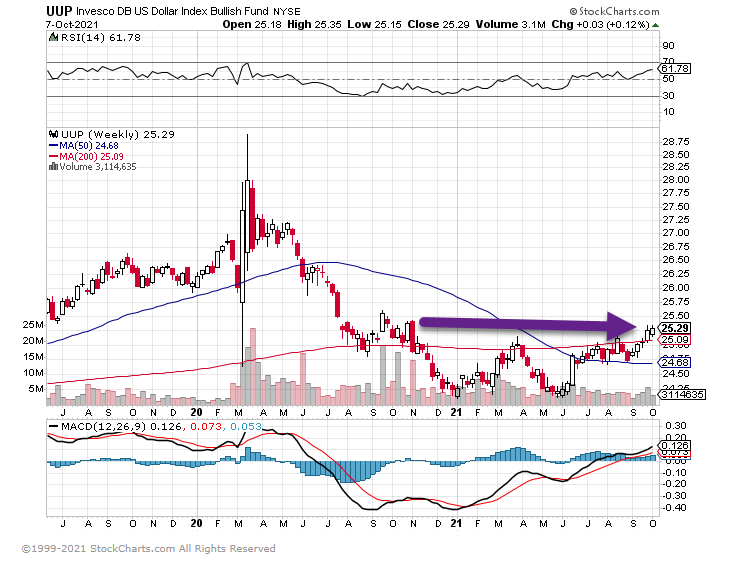The width and height of the screenshot is (742, 563).
Task: Click the red MA(200) legend line marker
Action: pos(52,156)
